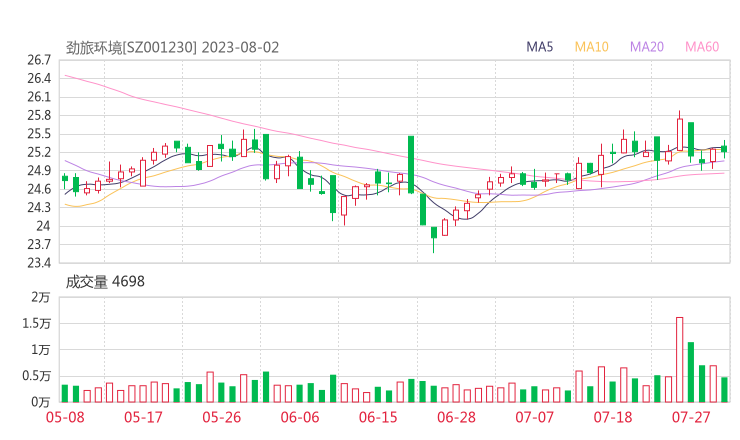This screenshot has width=740, height=440.
Task: Click the 06-28 date label
Action: 456,417
